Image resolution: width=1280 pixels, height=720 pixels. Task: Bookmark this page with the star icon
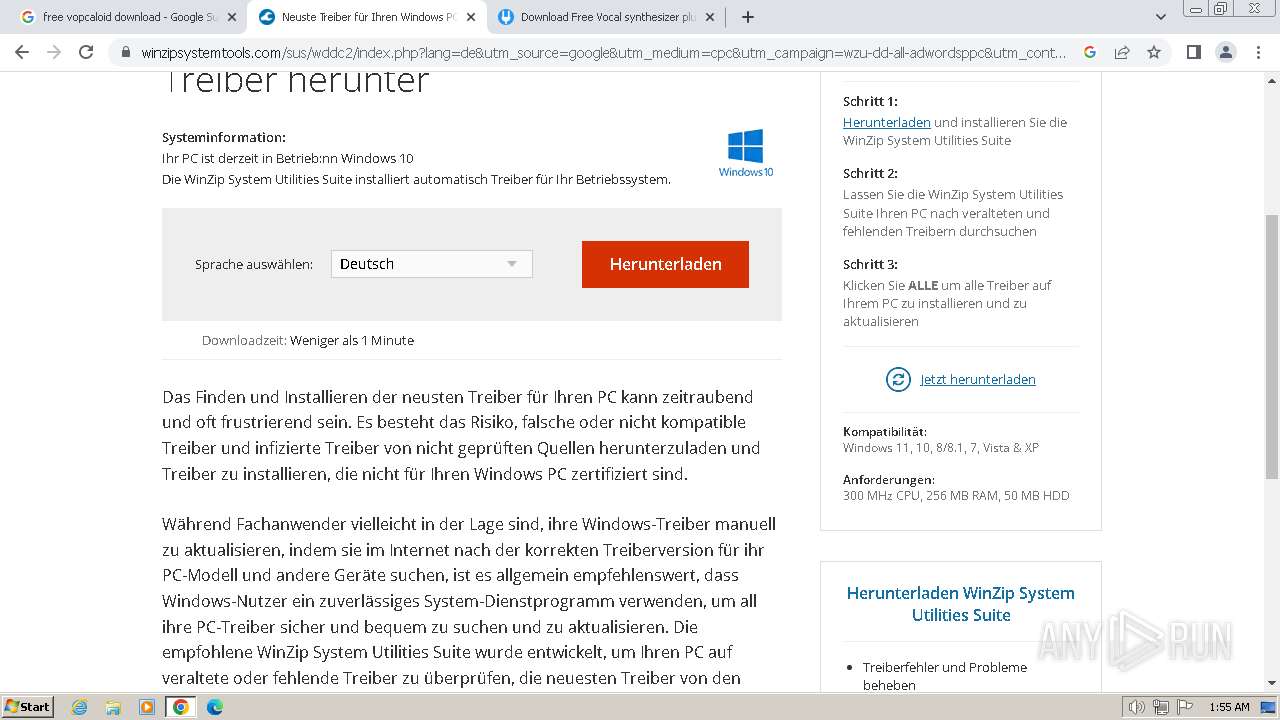point(1154,52)
